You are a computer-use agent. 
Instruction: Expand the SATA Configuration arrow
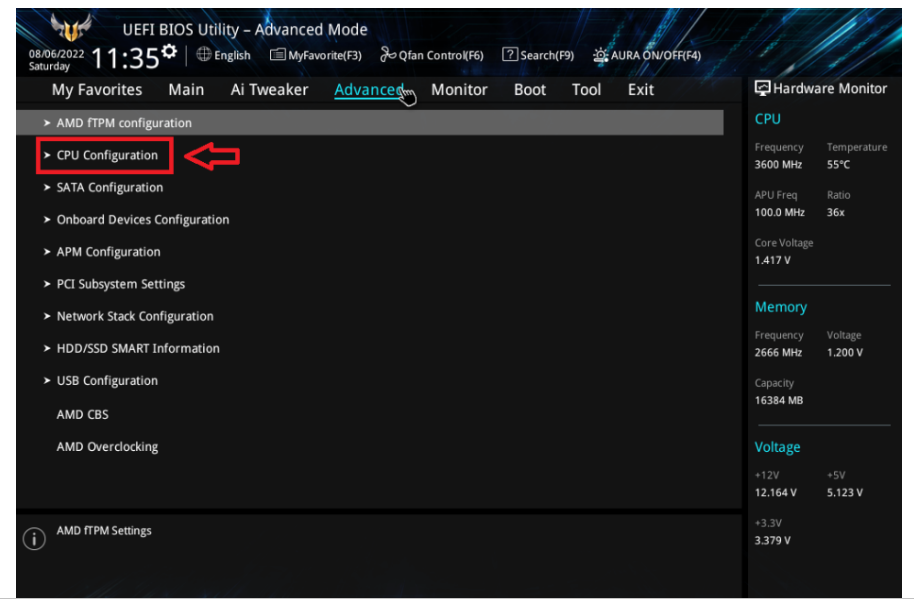[x=47, y=188]
